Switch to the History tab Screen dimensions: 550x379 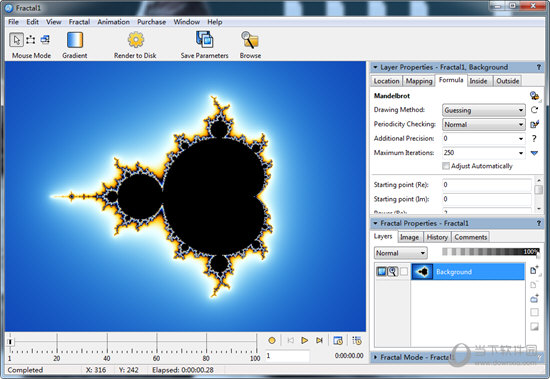pyautogui.click(x=437, y=237)
